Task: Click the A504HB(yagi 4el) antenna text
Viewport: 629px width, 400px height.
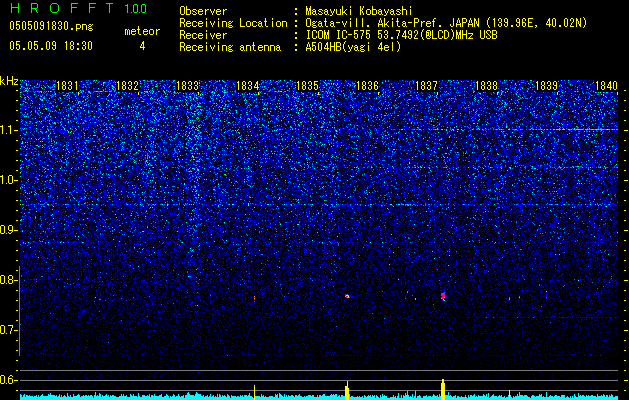Action: click(x=353, y=47)
